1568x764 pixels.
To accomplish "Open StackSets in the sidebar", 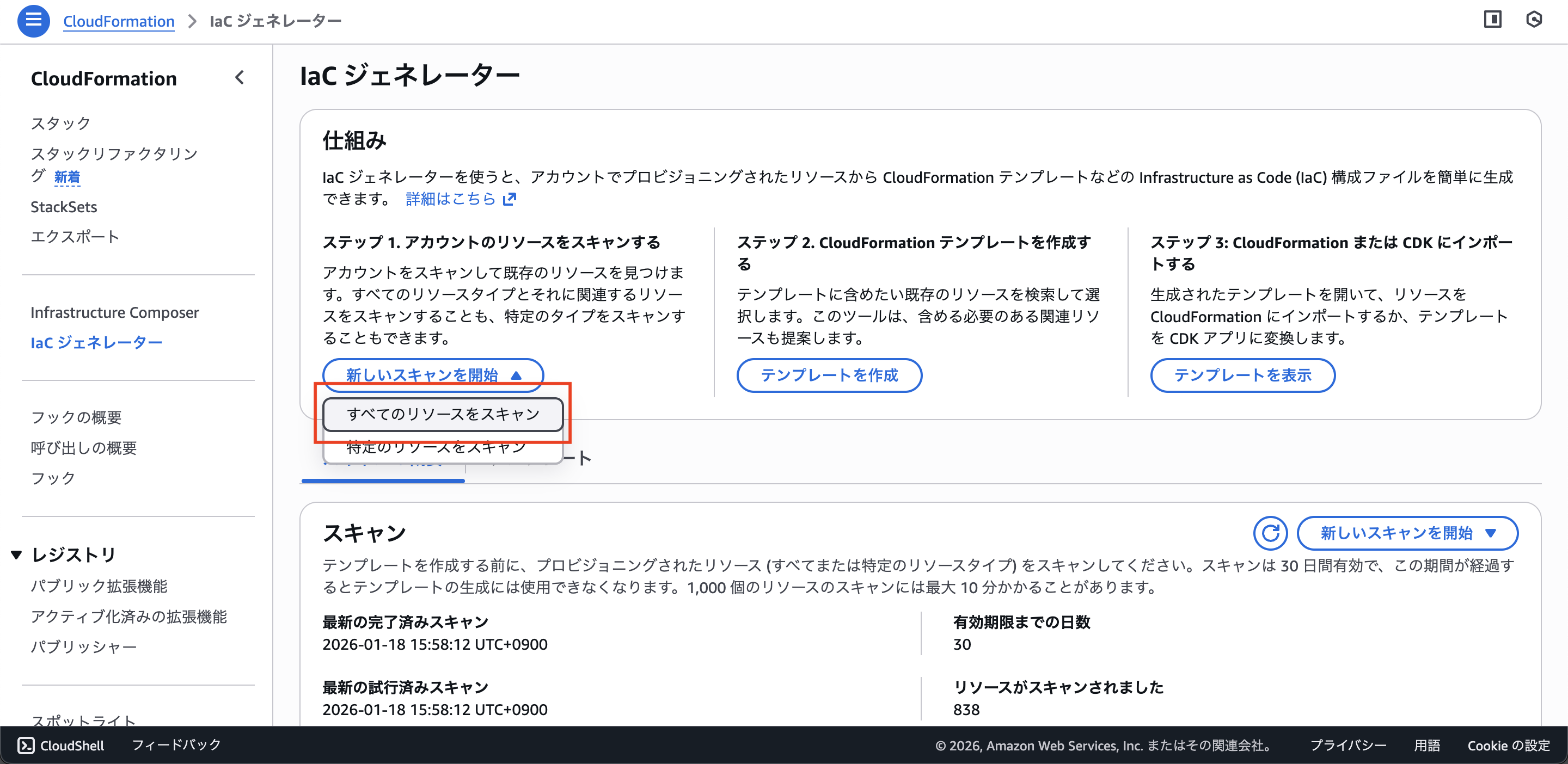I will coord(64,207).
